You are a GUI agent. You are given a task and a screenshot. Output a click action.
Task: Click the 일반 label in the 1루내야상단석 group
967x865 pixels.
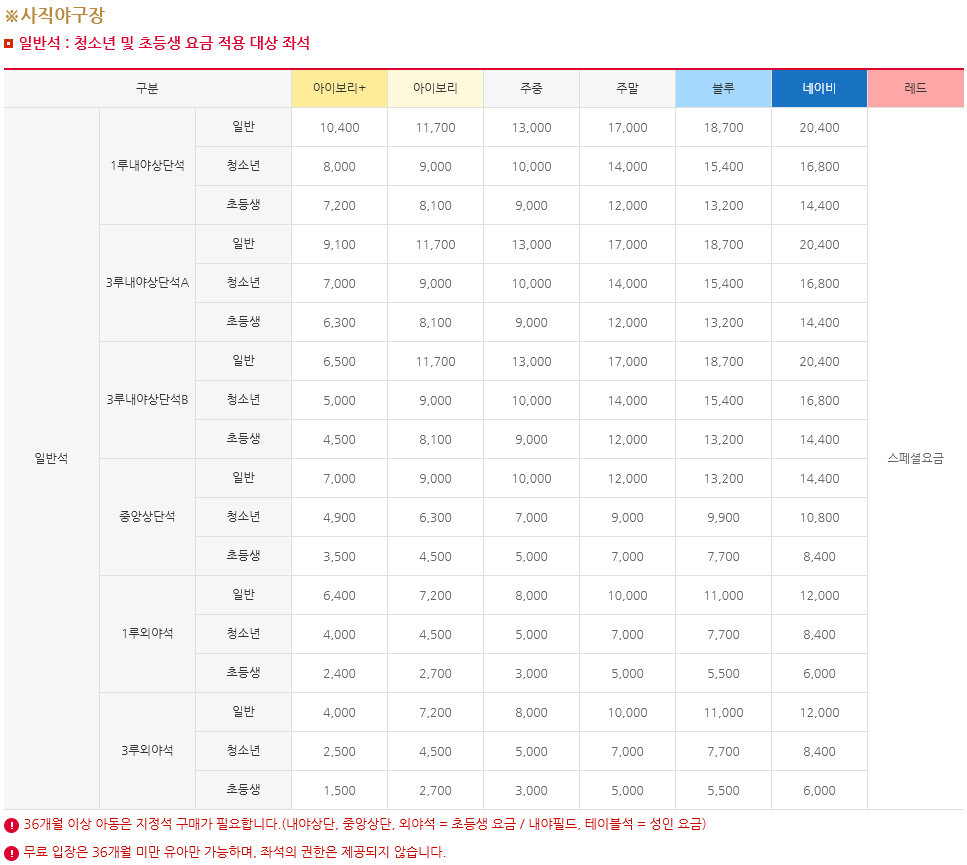coord(244,127)
